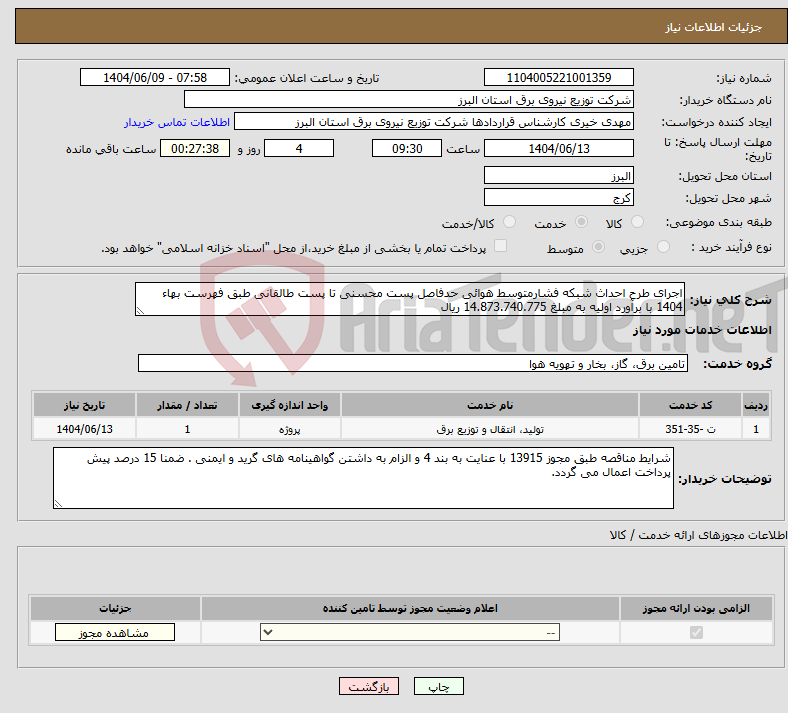Click the توضیحات خریدار text area
The width and height of the screenshot is (788, 713).
click(x=363, y=478)
